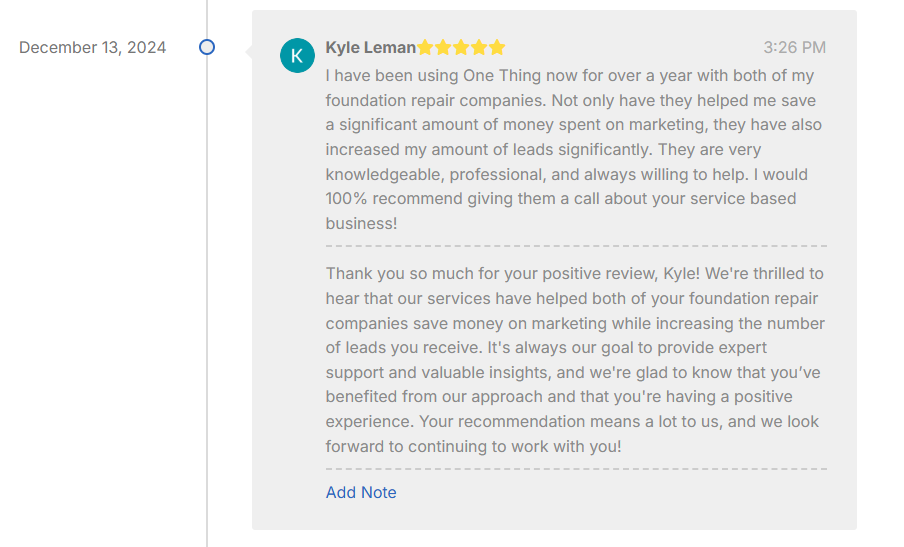Open the Add Note link
The image size is (904, 547).
tap(361, 492)
